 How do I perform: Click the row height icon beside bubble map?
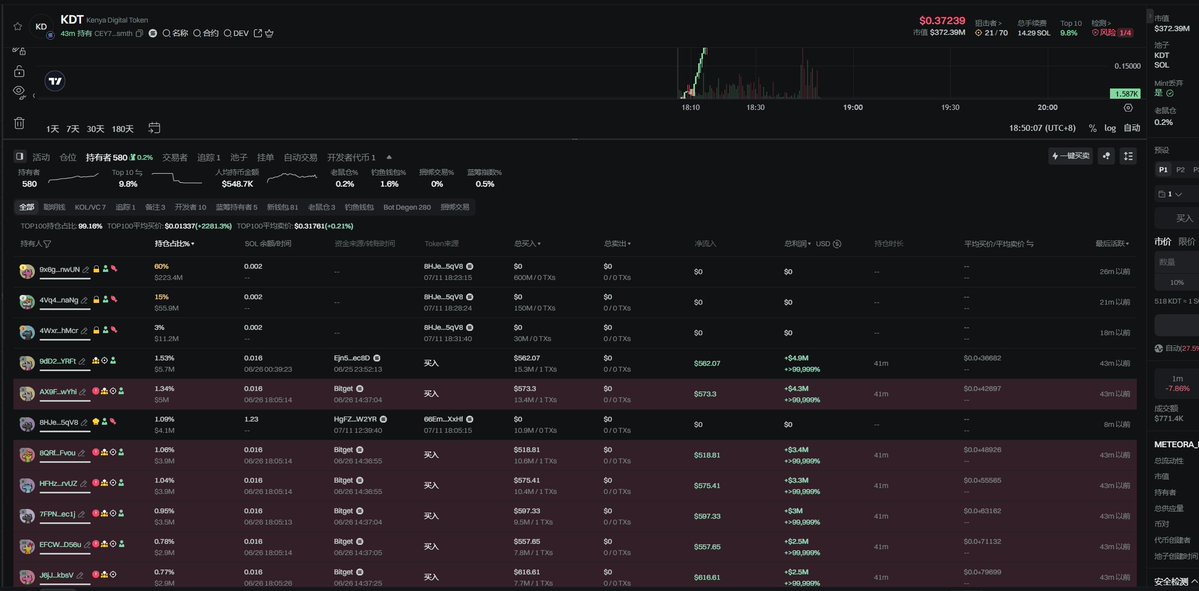point(1128,156)
